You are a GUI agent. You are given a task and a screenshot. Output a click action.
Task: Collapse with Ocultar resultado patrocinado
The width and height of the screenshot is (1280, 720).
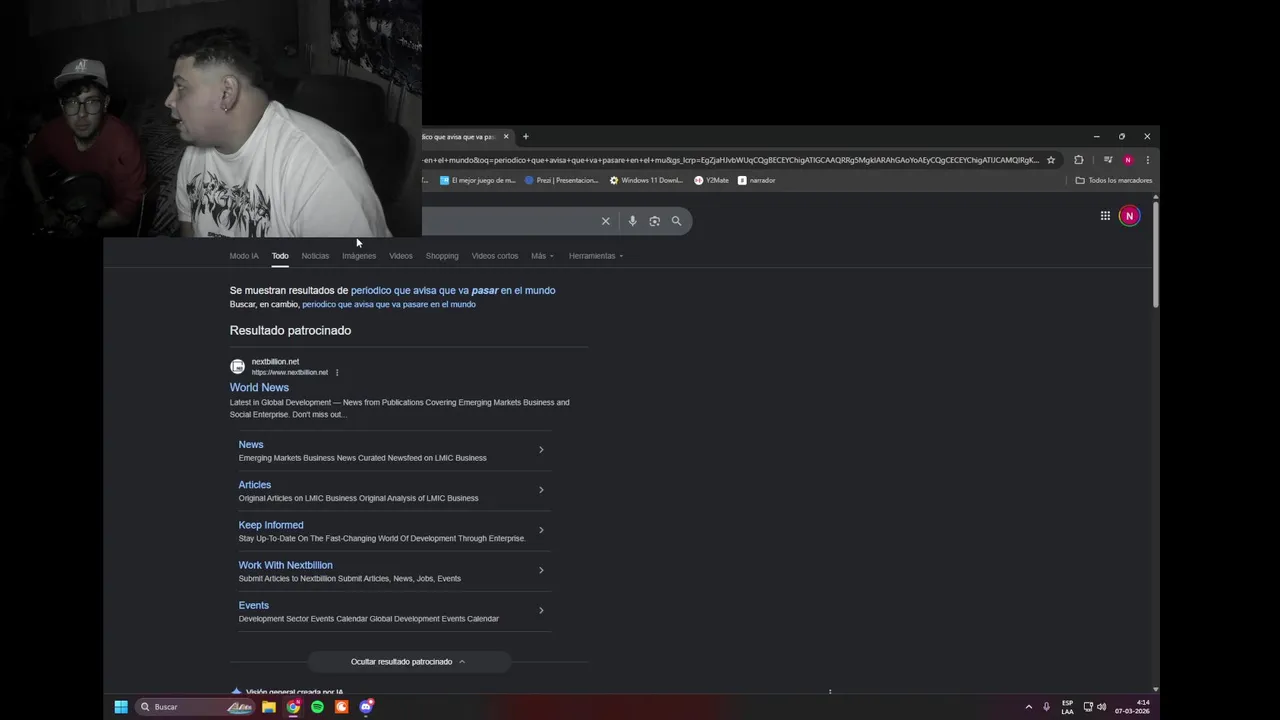pyautogui.click(x=409, y=661)
